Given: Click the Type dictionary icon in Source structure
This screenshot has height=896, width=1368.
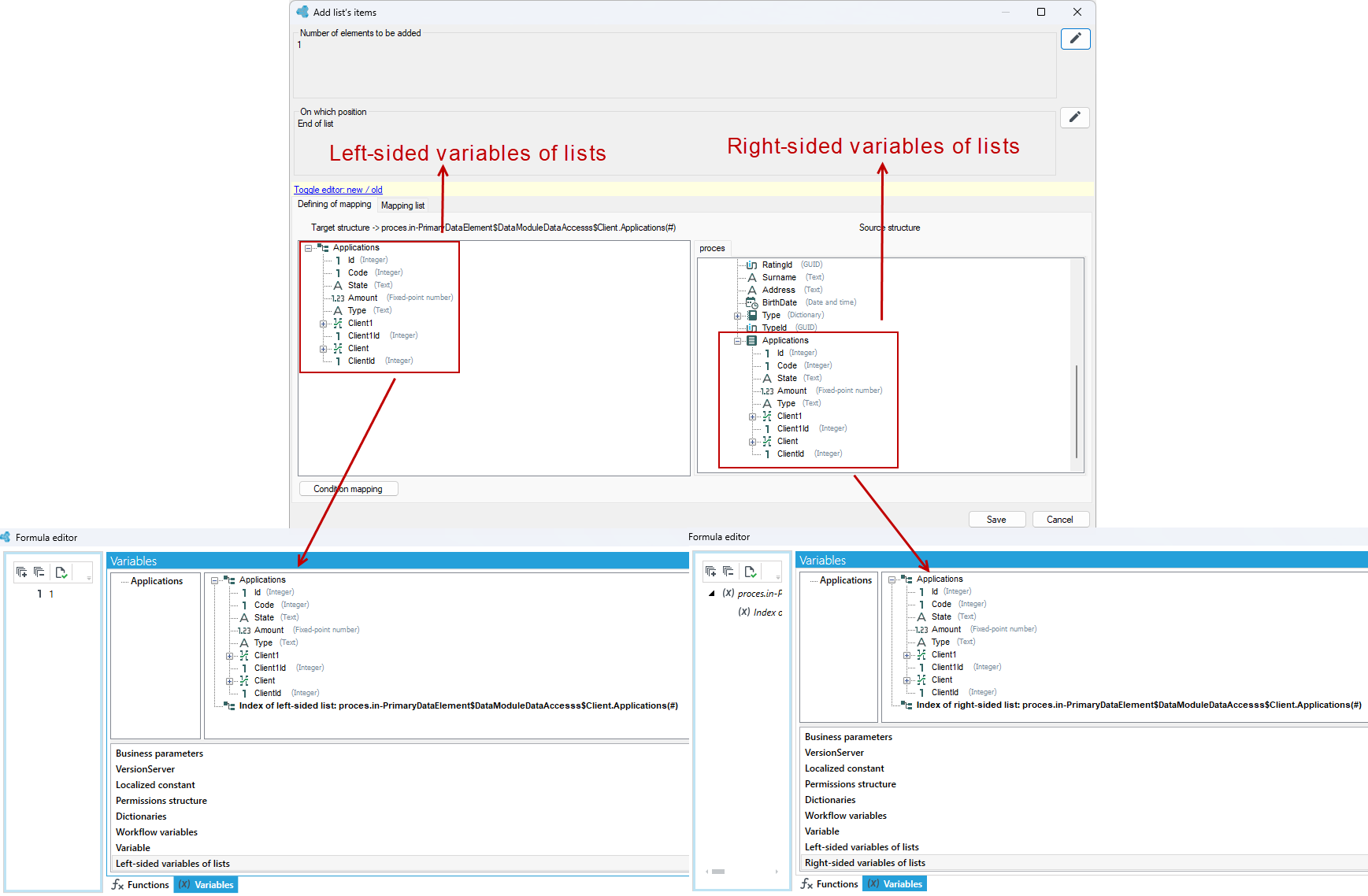Looking at the screenshot, I should (752, 315).
